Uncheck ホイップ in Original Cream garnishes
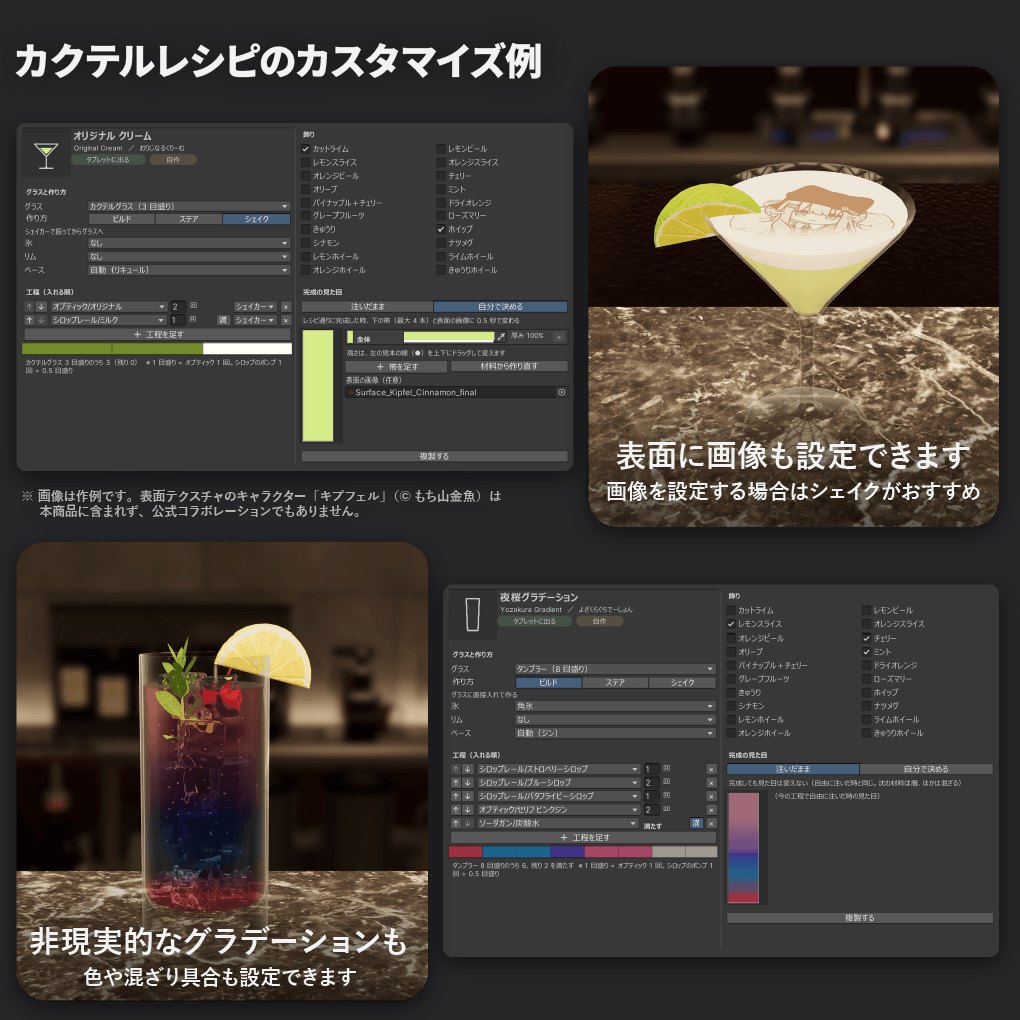Screen dimensions: 1020x1020 (441, 230)
